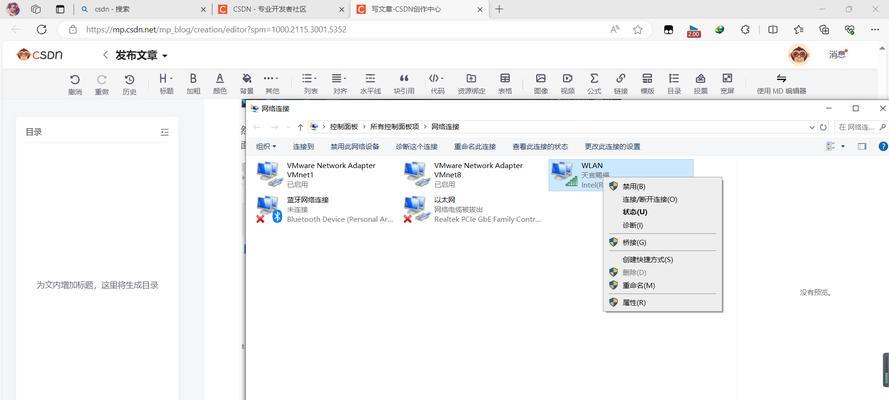Click the back arrow beside 发布文章
889x400 pixels.
coord(105,55)
